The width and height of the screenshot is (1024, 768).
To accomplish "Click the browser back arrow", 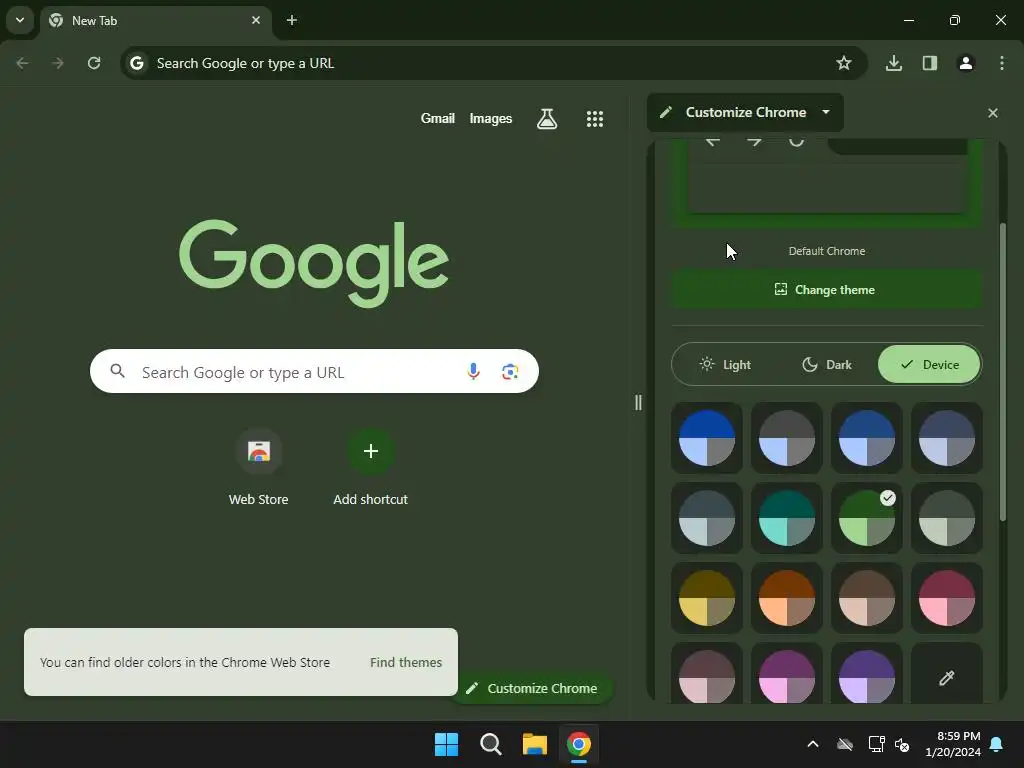I will click(22, 63).
